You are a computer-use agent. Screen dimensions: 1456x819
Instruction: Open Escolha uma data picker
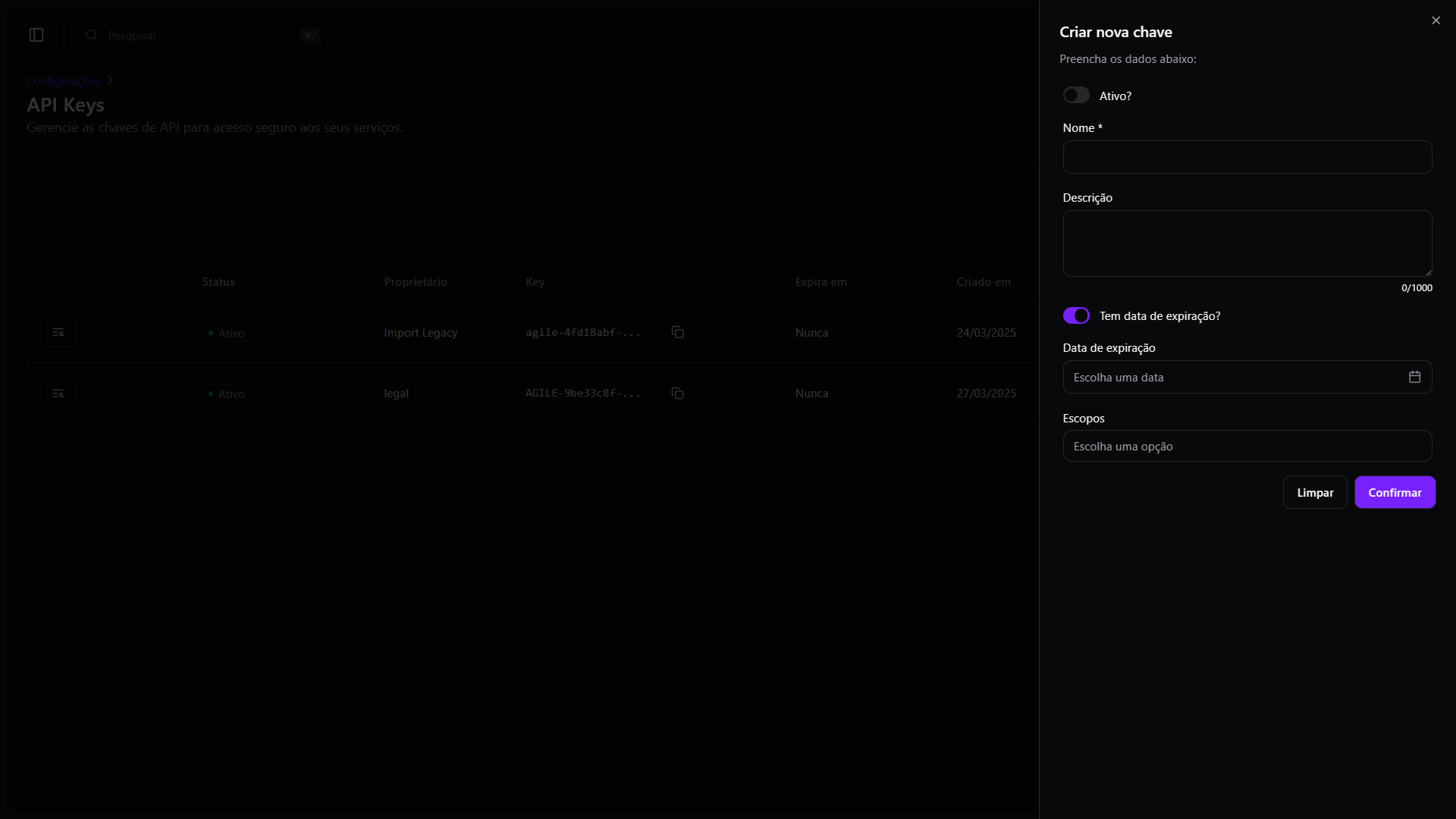coord(1232,377)
